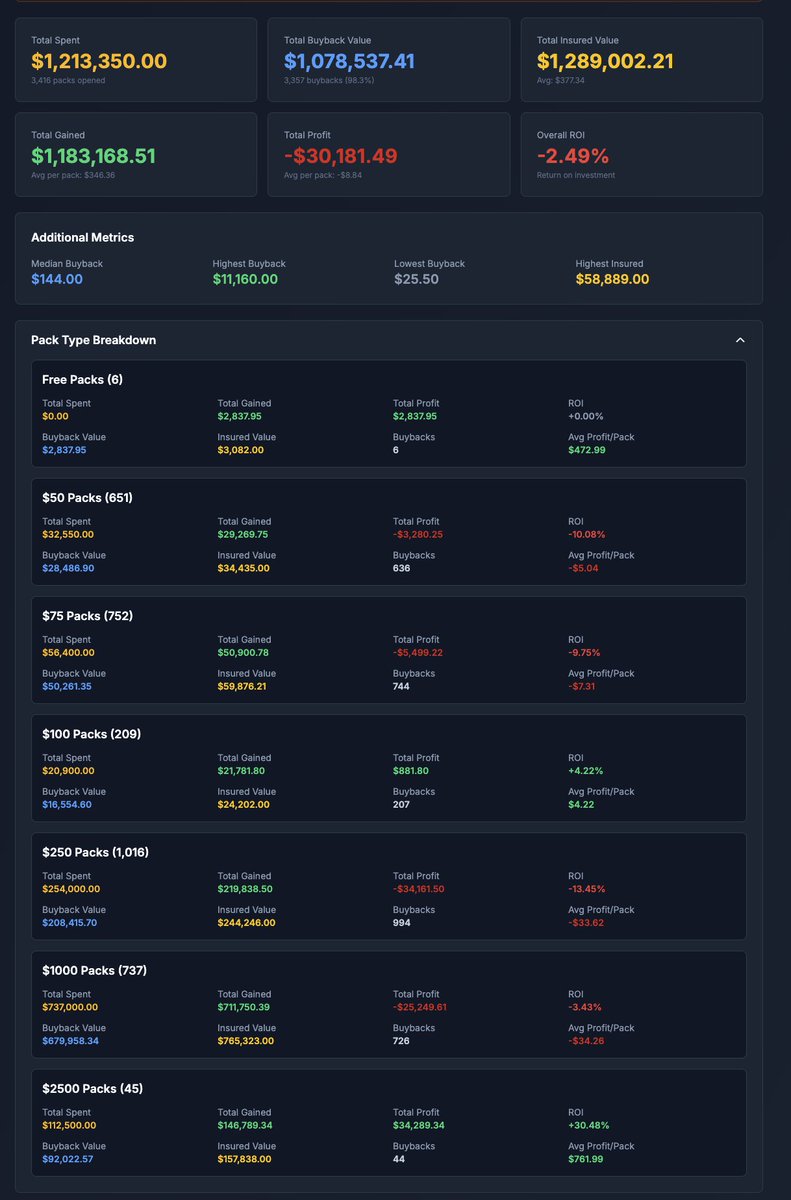Click $100 Packs total profit $881.80

tap(411, 770)
